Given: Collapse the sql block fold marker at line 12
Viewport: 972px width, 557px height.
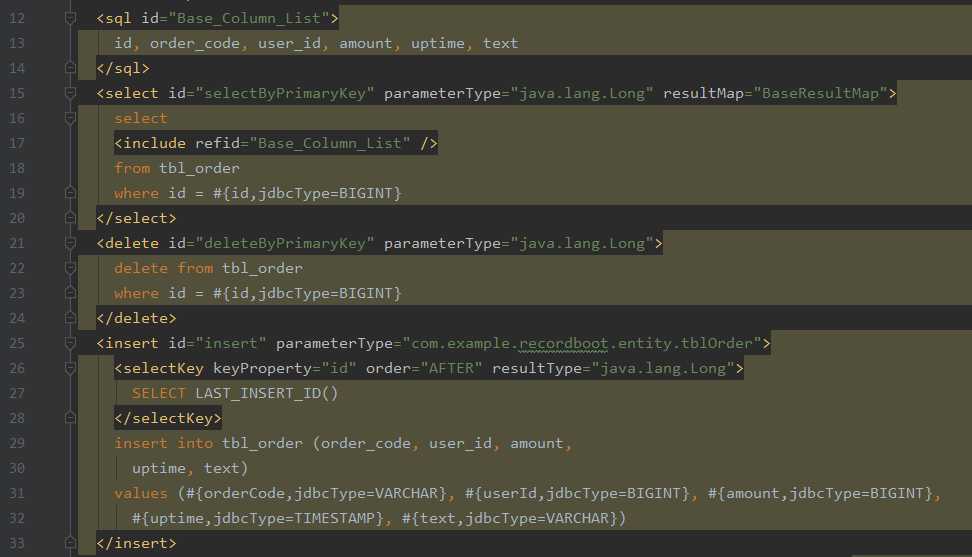Looking at the screenshot, I should [70, 19].
